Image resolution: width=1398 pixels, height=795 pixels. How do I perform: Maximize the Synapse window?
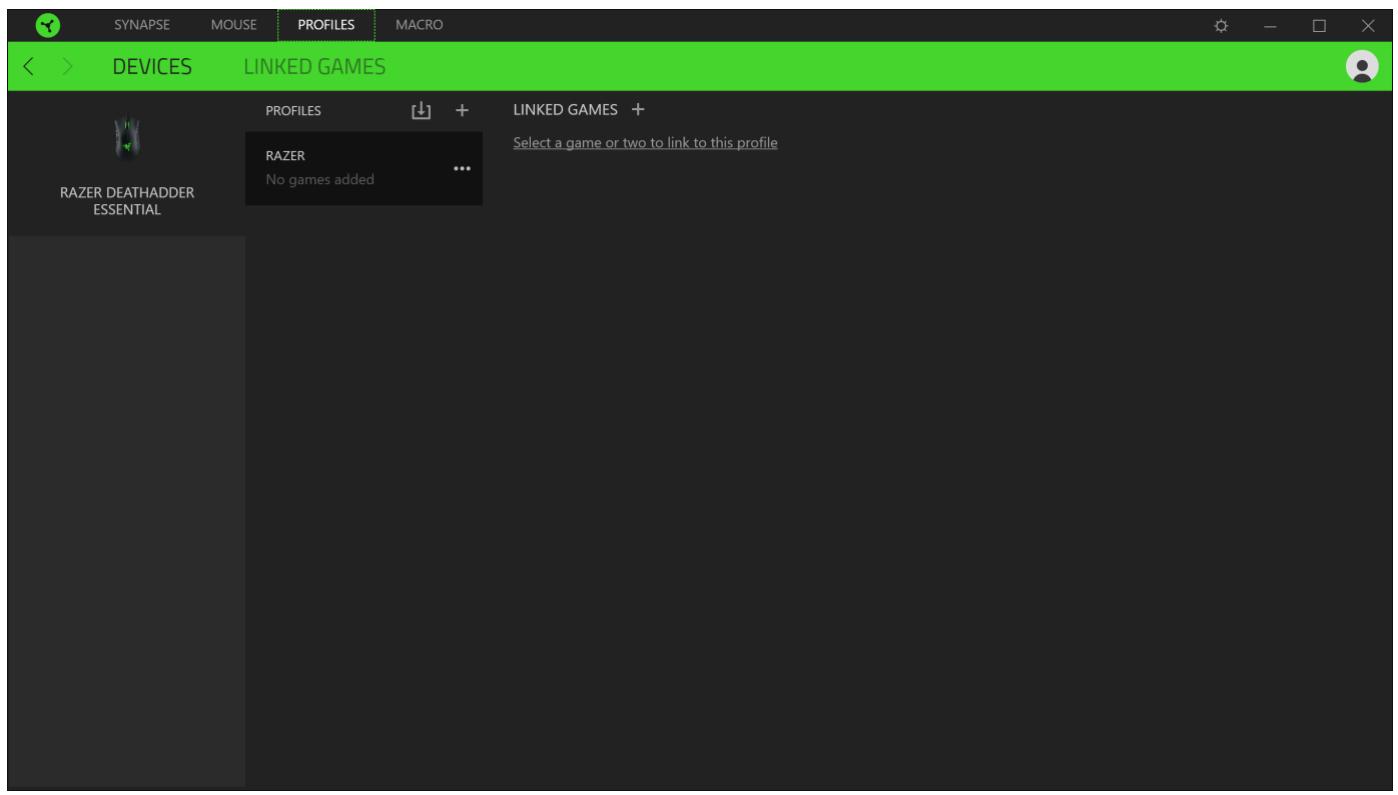(1319, 24)
